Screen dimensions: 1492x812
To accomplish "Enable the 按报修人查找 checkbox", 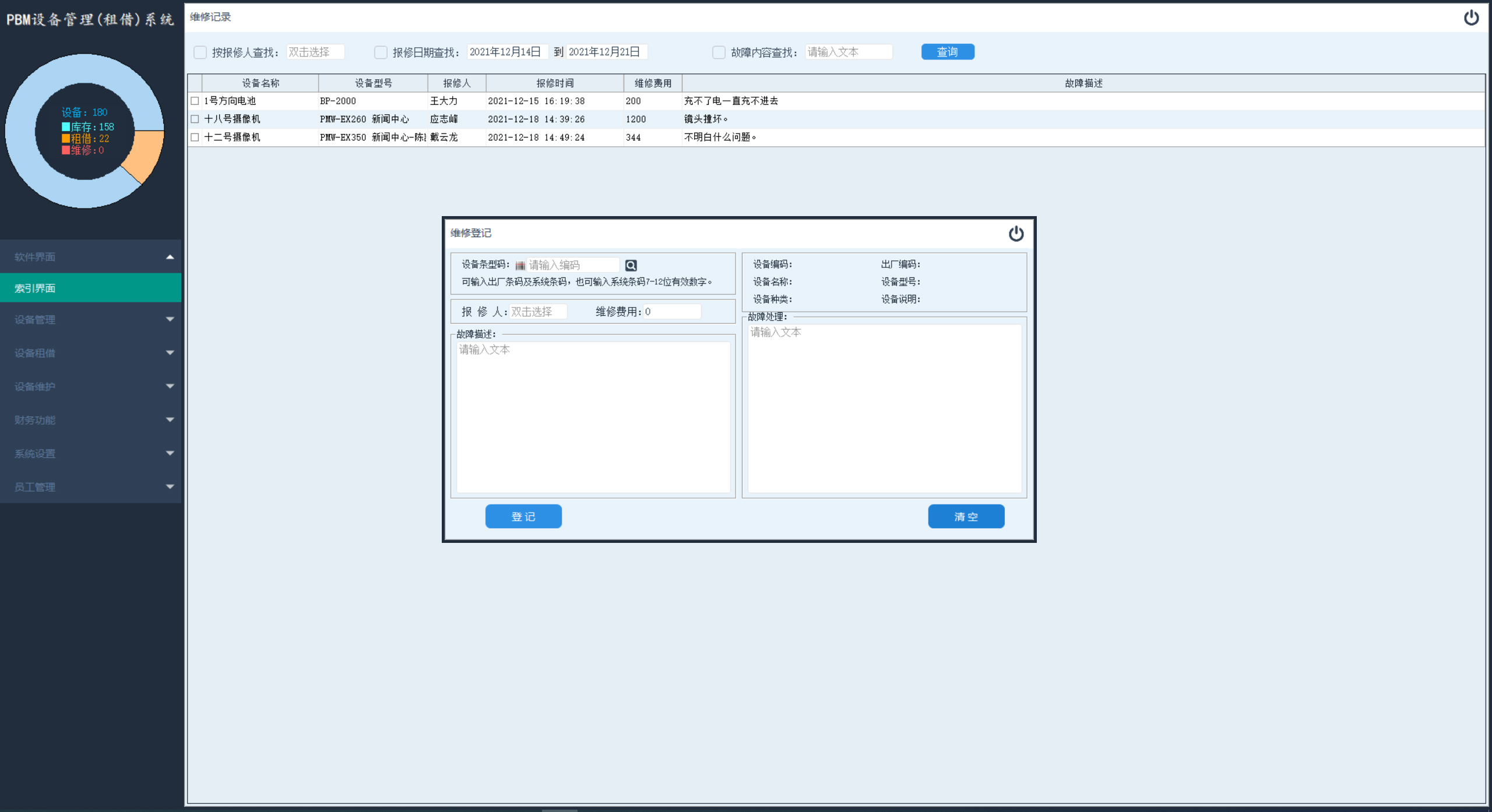I will (200, 52).
